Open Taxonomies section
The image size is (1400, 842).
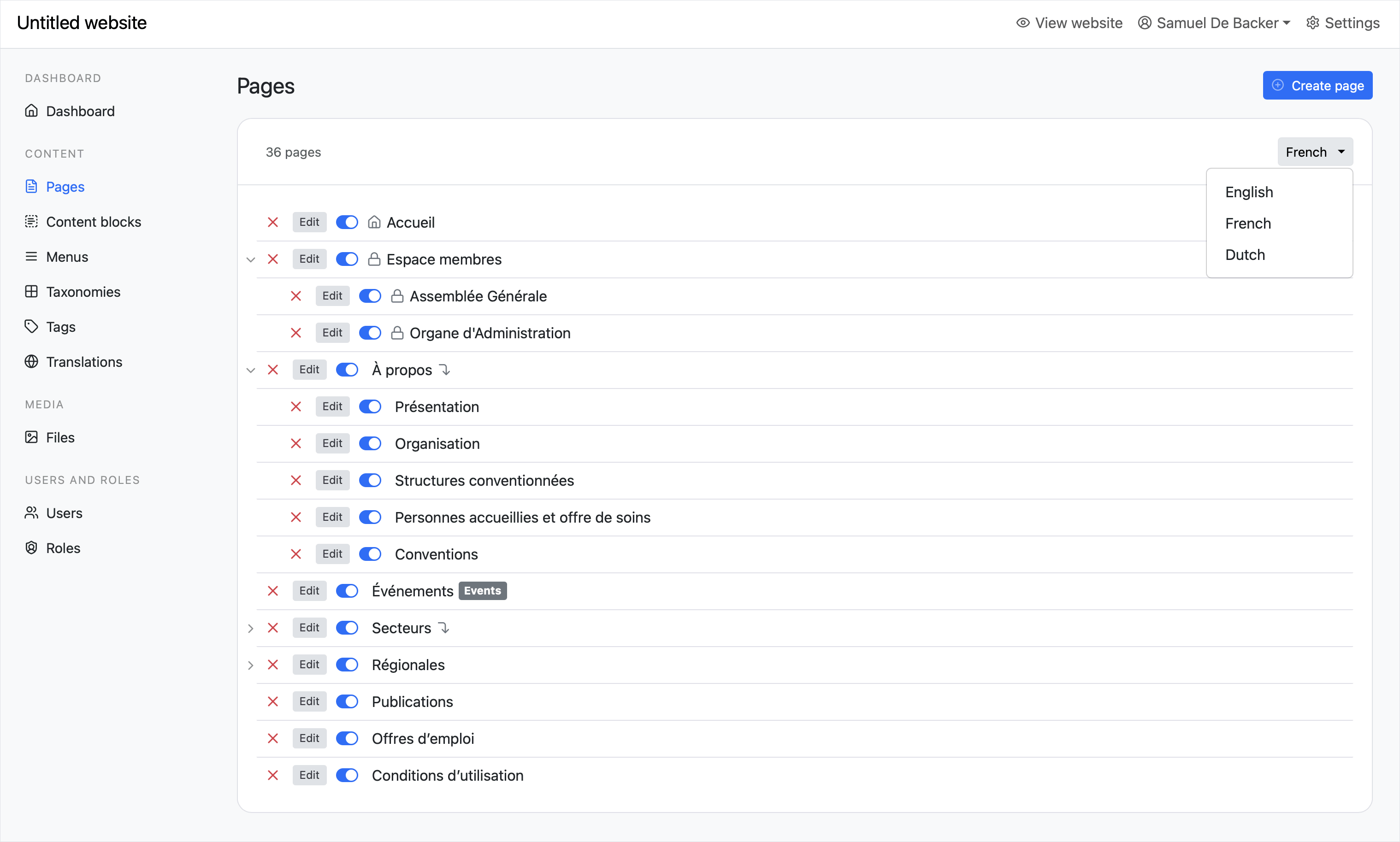83,292
